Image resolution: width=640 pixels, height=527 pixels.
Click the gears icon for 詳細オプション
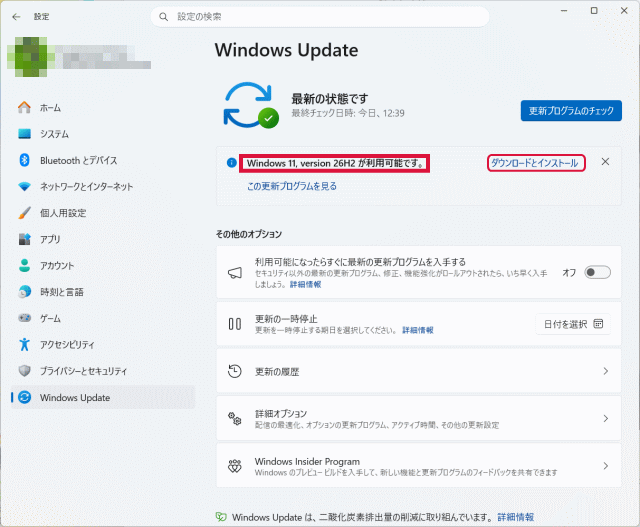click(x=235, y=418)
